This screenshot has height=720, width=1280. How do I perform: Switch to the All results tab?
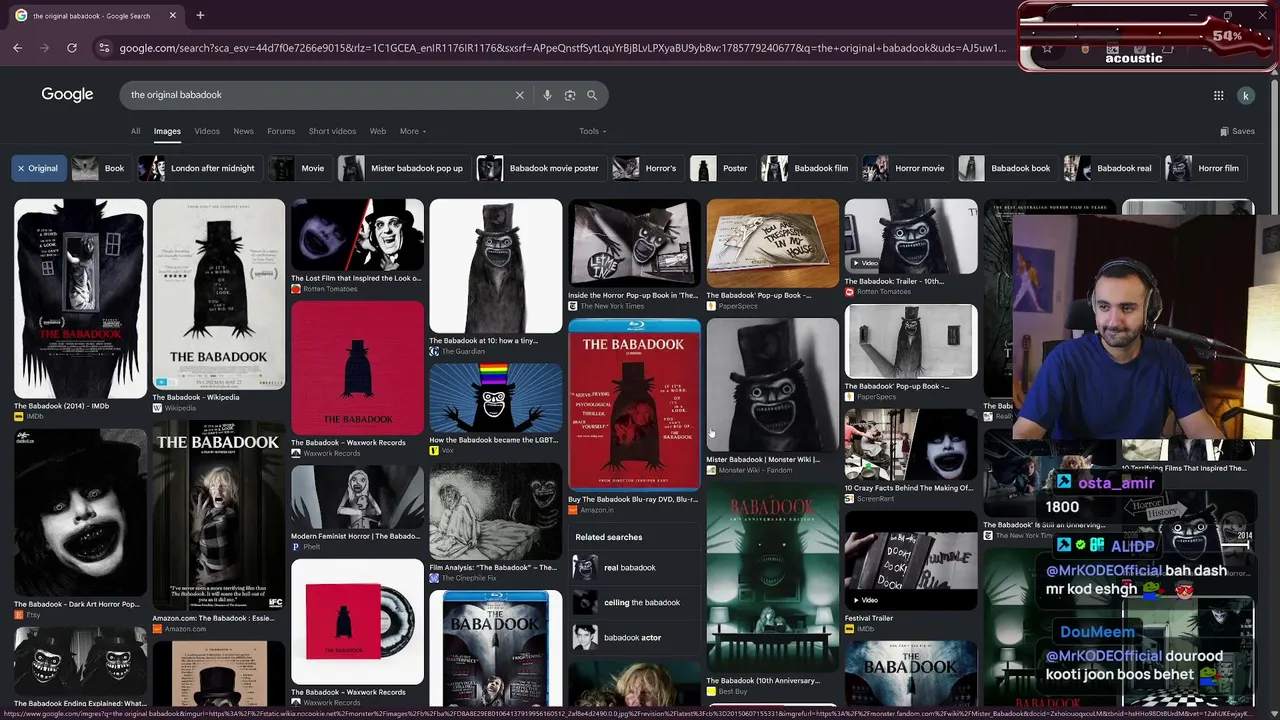point(135,131)
